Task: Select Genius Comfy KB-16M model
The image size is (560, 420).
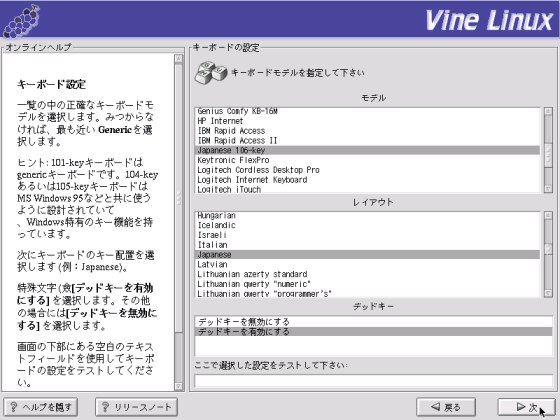Action: [367, 111]
